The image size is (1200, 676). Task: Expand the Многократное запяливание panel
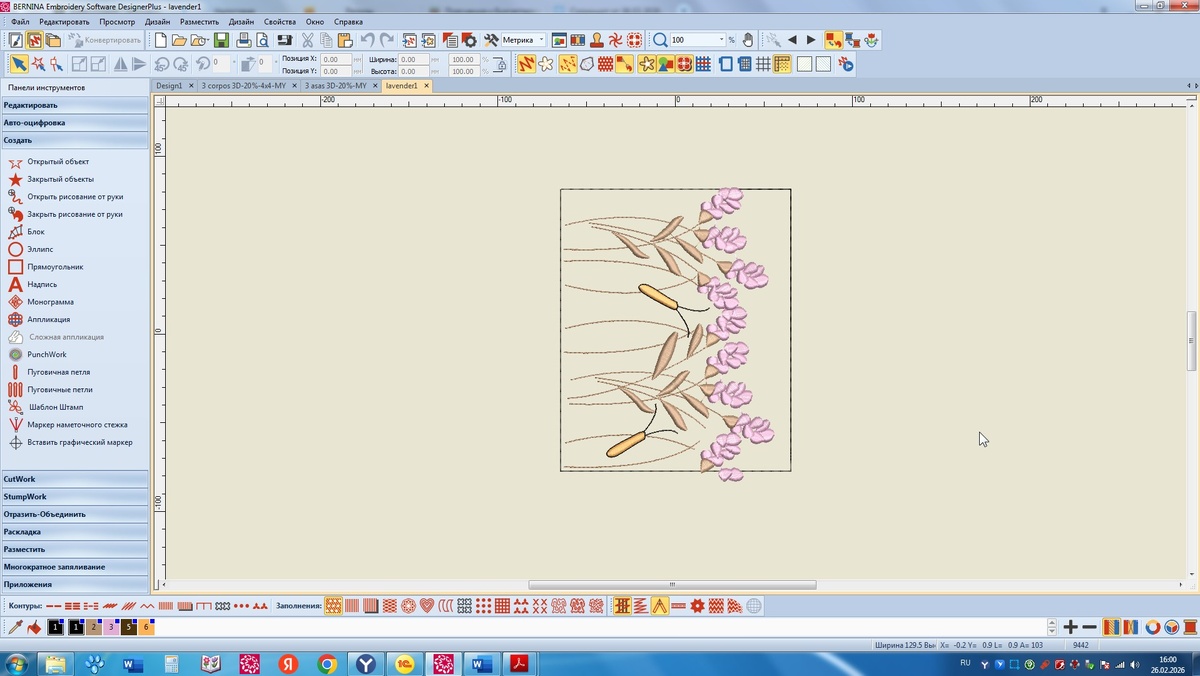[74, 567]
